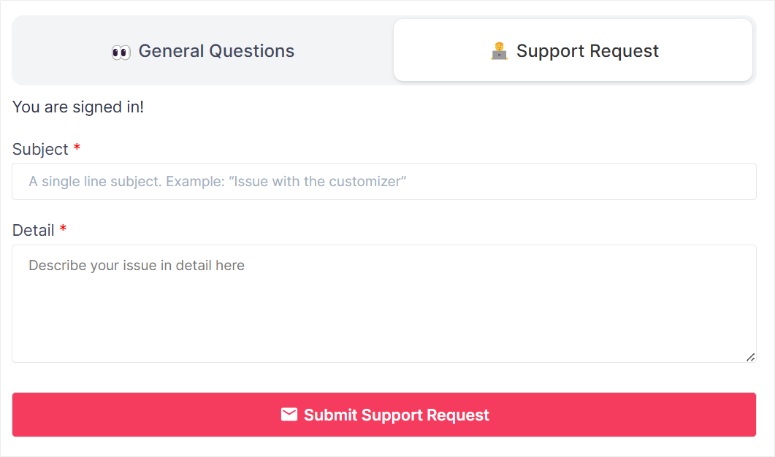Click the "You are signed in!" message
The image size is (775, 457).
pos(78,107)
